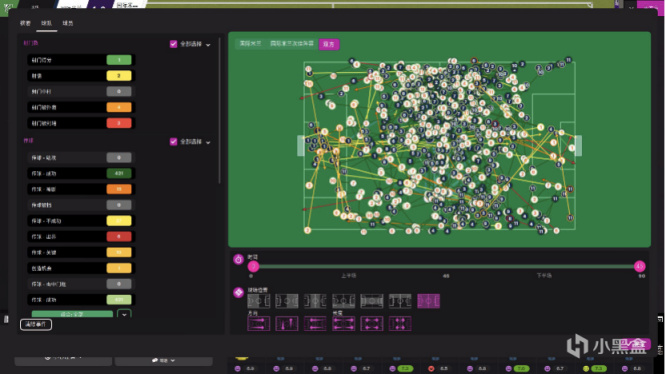
Task: Choose the forward-pass direction arrows icon
Action: pos(258,324)
